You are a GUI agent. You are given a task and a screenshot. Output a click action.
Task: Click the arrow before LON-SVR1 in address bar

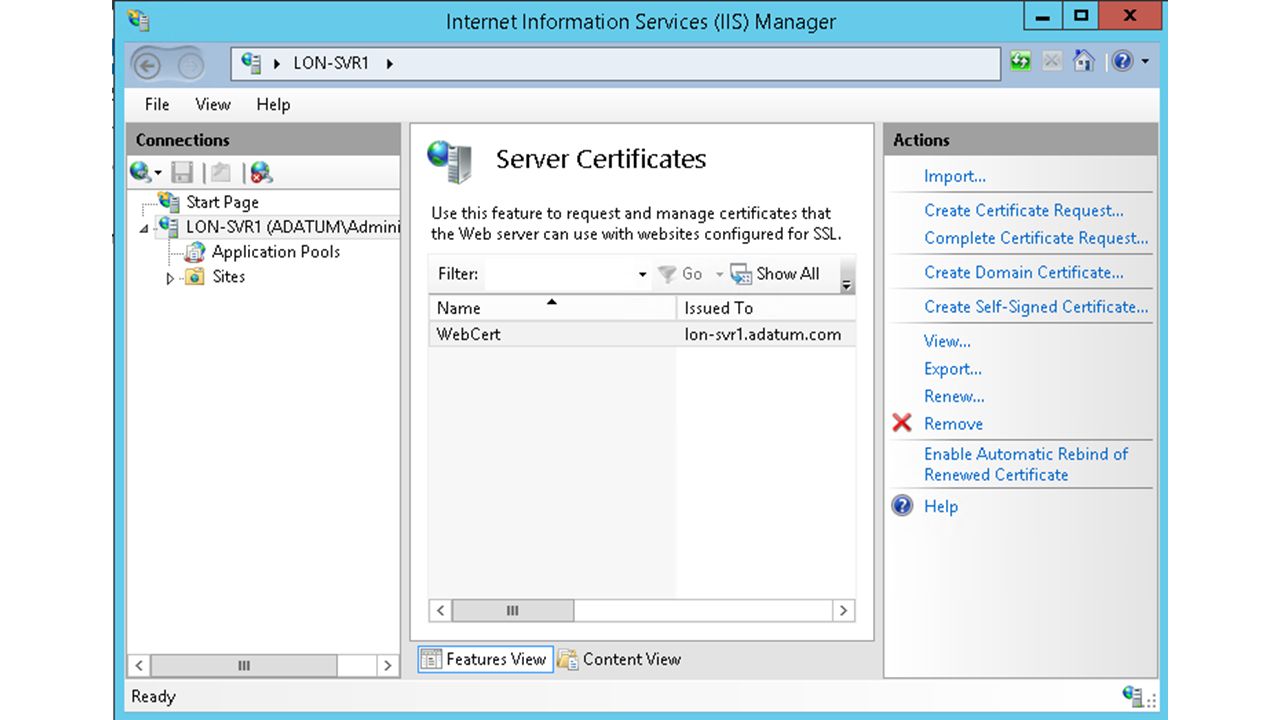(277, 63)
